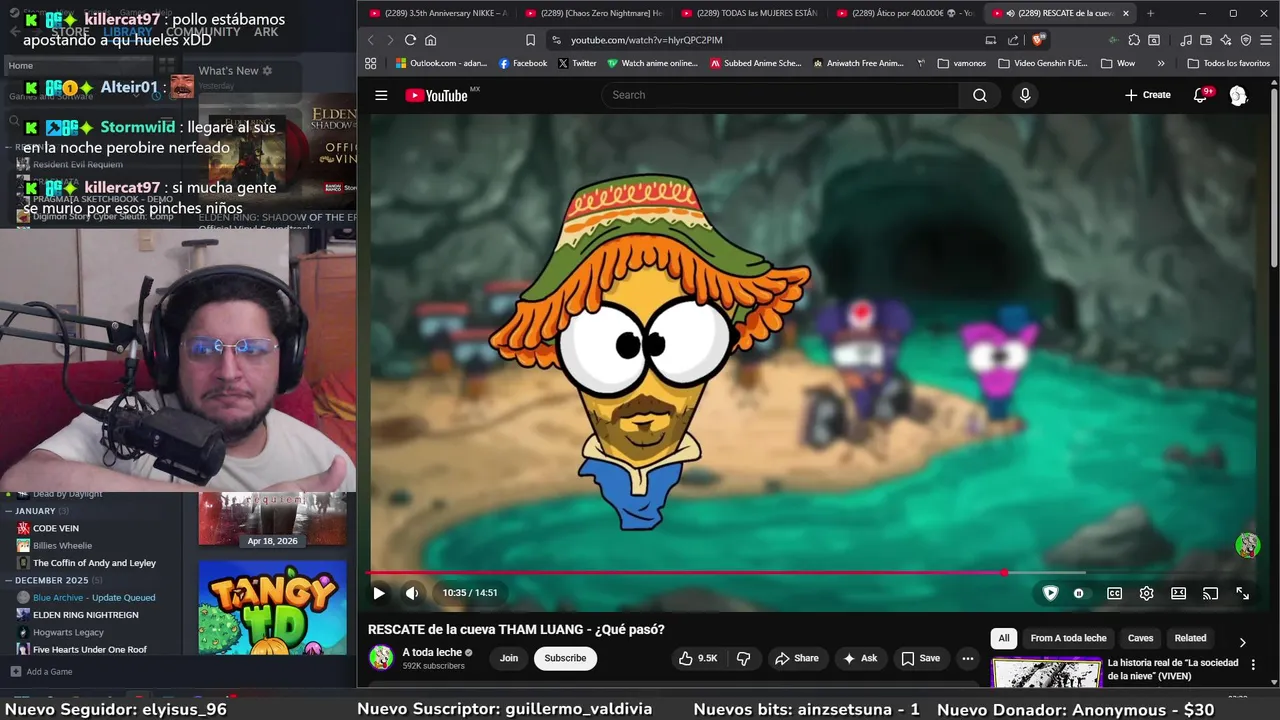Open a new browser tab

pos(1150,13)
